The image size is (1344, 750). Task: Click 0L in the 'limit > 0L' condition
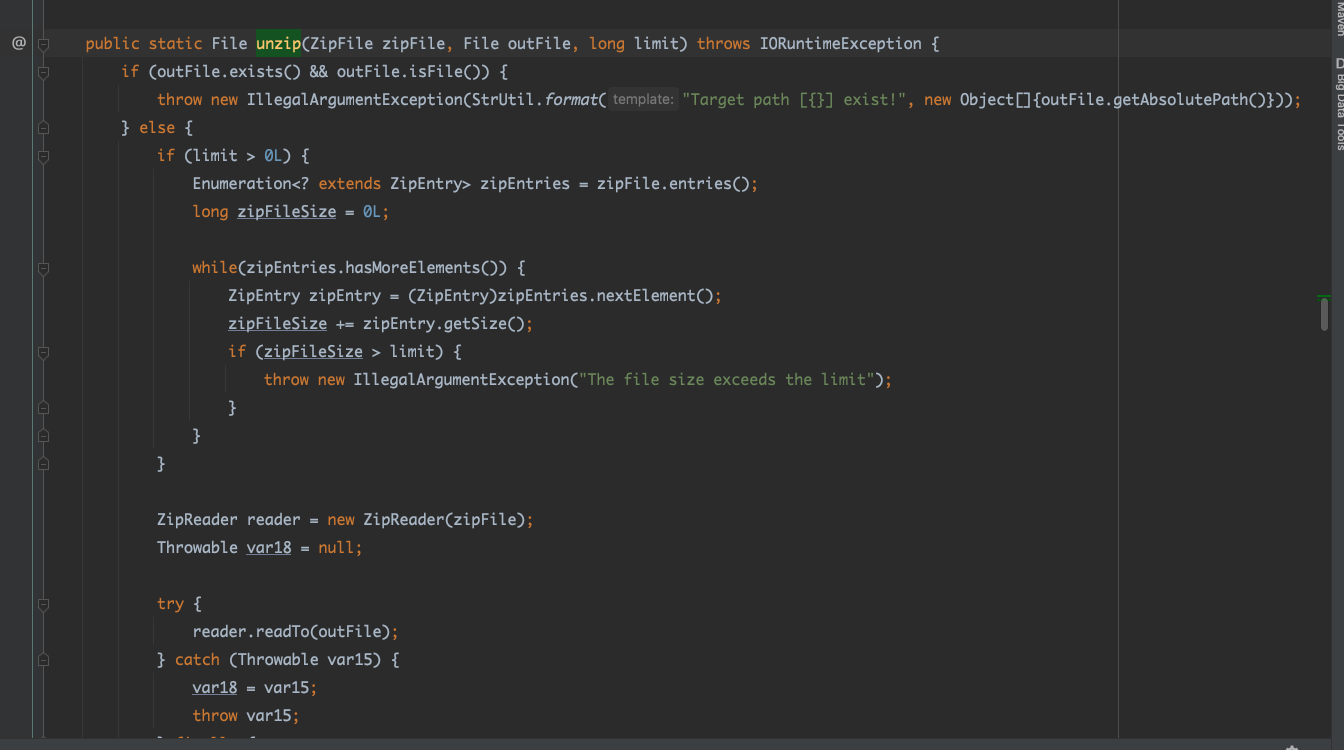point(273,155)
